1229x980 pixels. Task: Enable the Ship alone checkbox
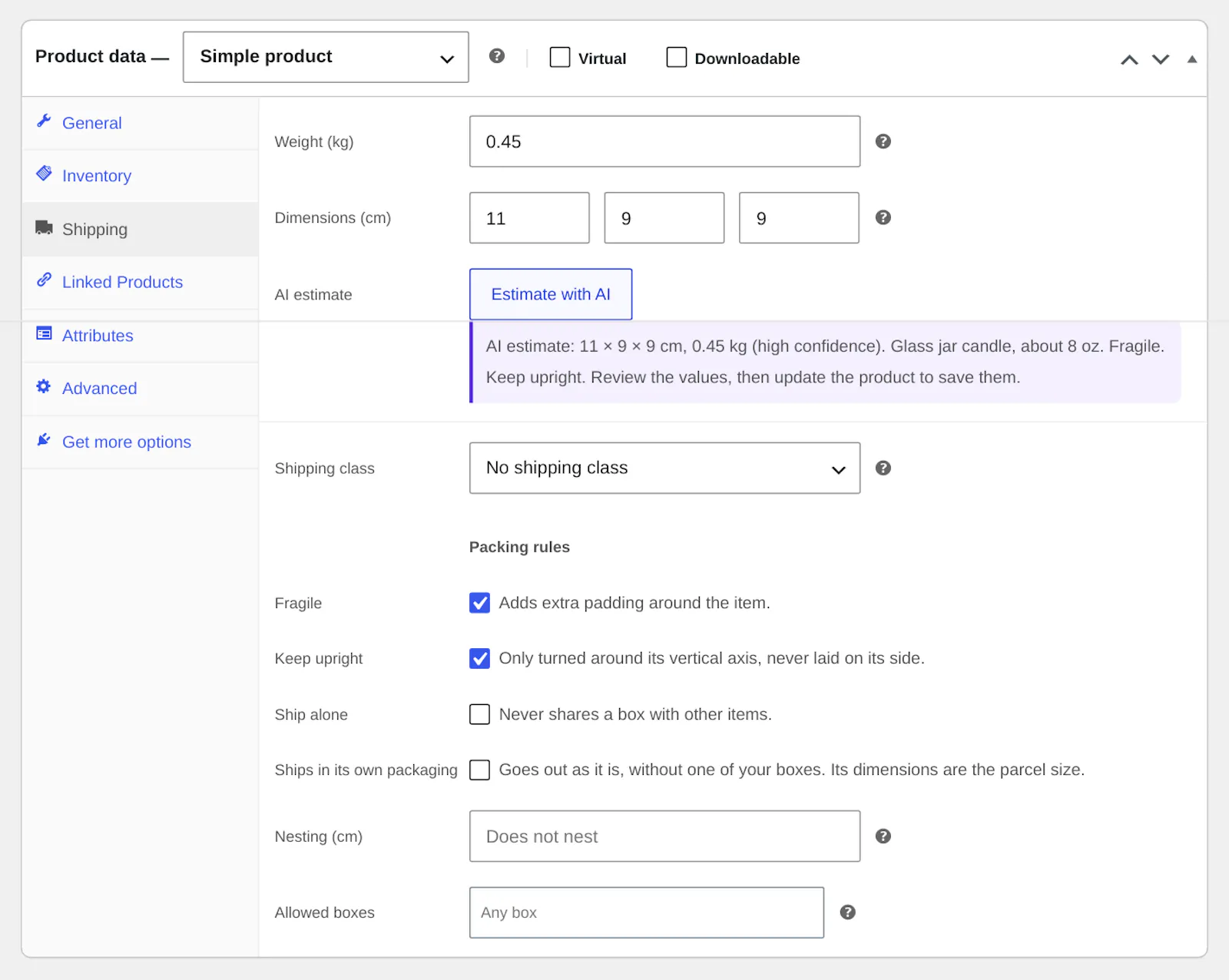pyautogui.click(x=479, y=714)
